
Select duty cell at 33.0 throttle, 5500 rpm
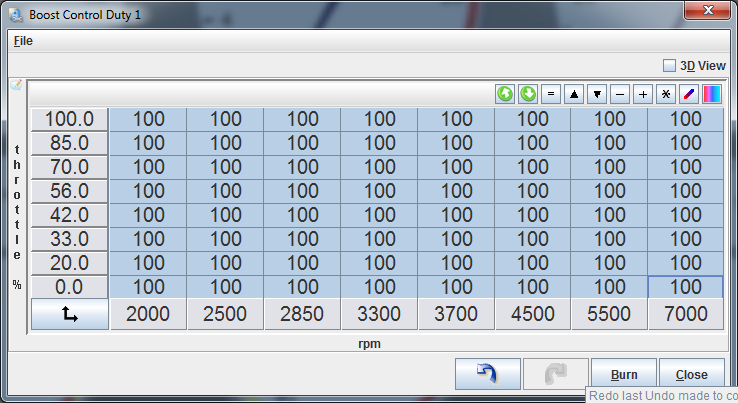pos(610,239)
